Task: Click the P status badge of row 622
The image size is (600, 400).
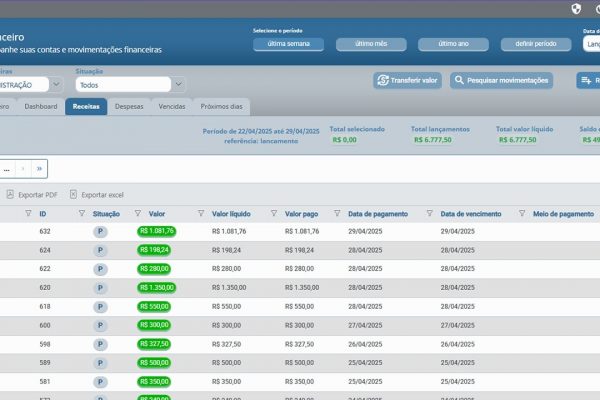Action: (x=100, y=269)
